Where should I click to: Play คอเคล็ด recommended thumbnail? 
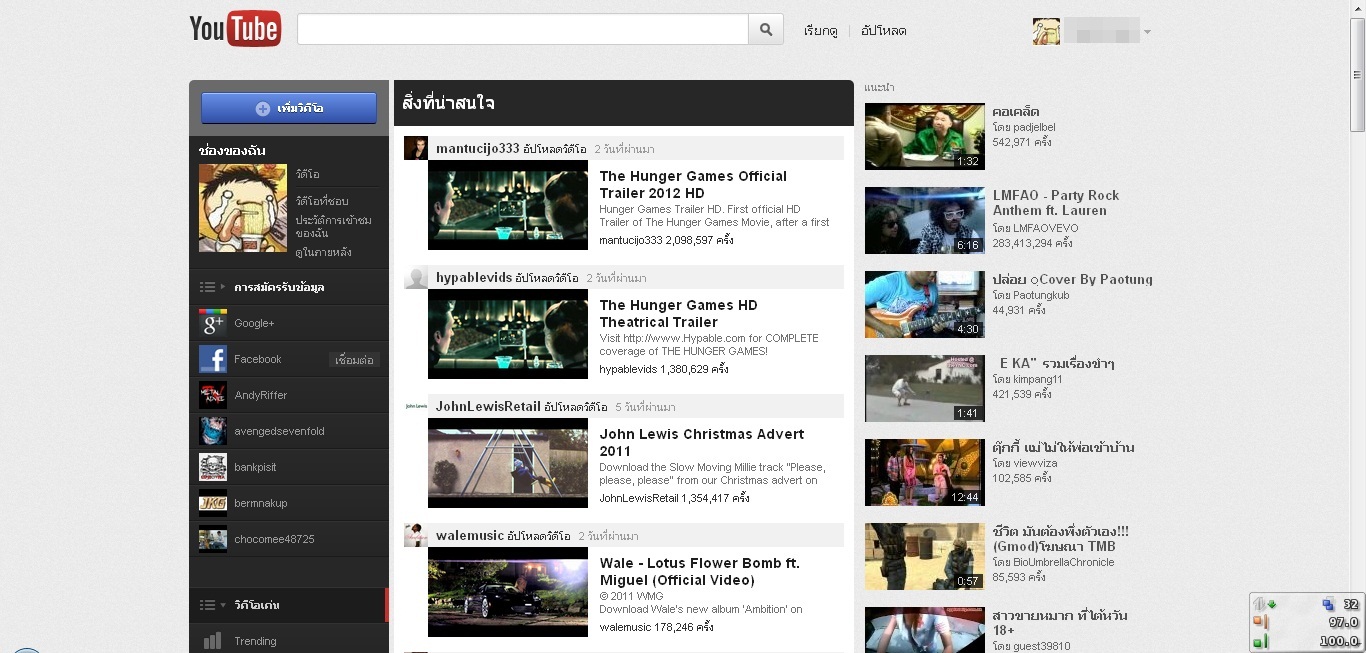coord(925,137)
